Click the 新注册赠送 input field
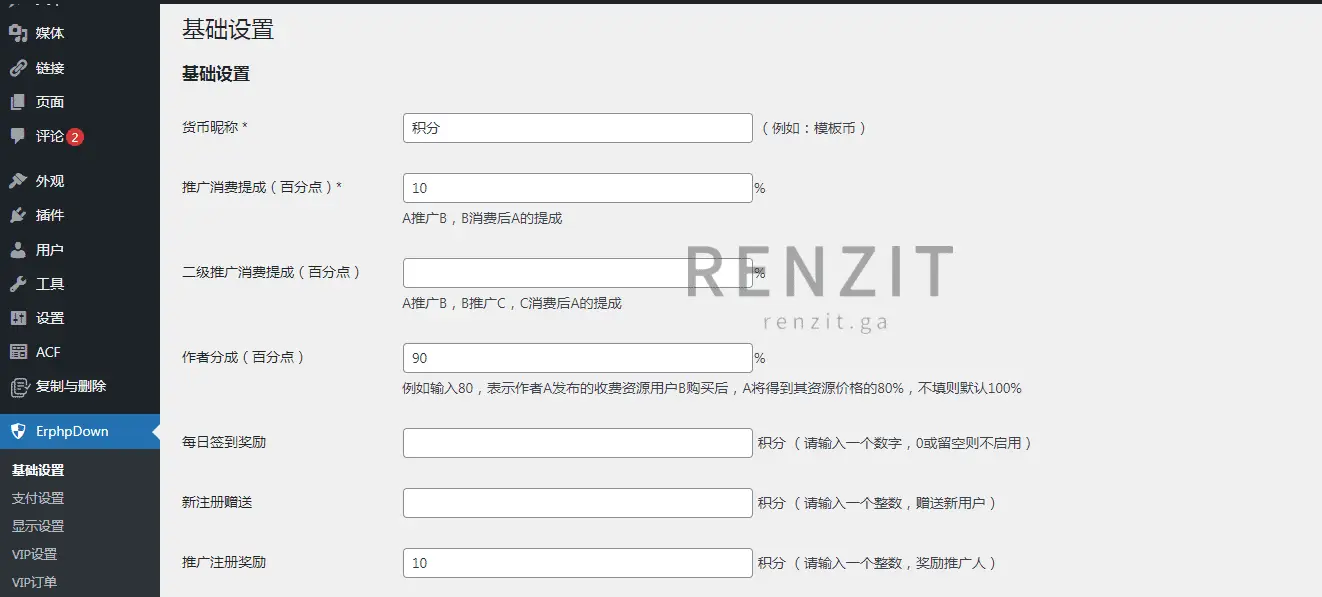Viewport: 1322px width, 597px height. (x=577, y=503)
